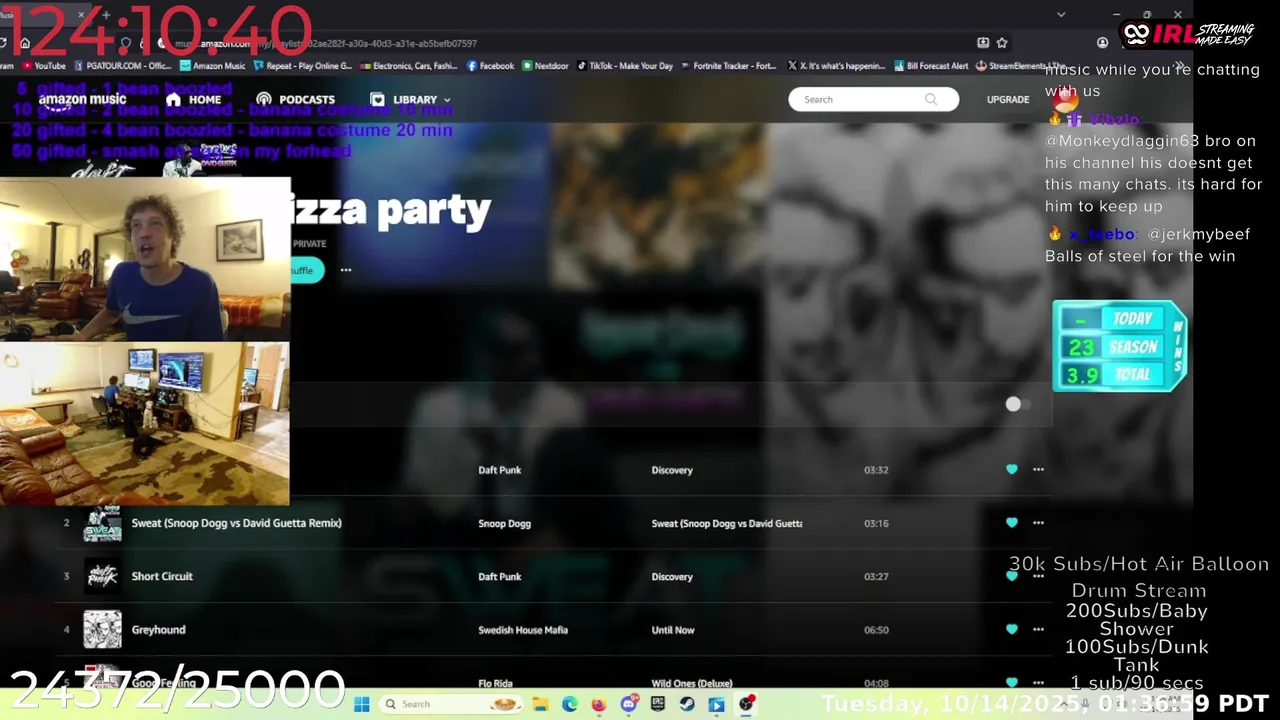The height and width of the screenshot is (720, 1280).
Task: Open the Repeat - Play Online bookmark
Action: tap(302, 66)
